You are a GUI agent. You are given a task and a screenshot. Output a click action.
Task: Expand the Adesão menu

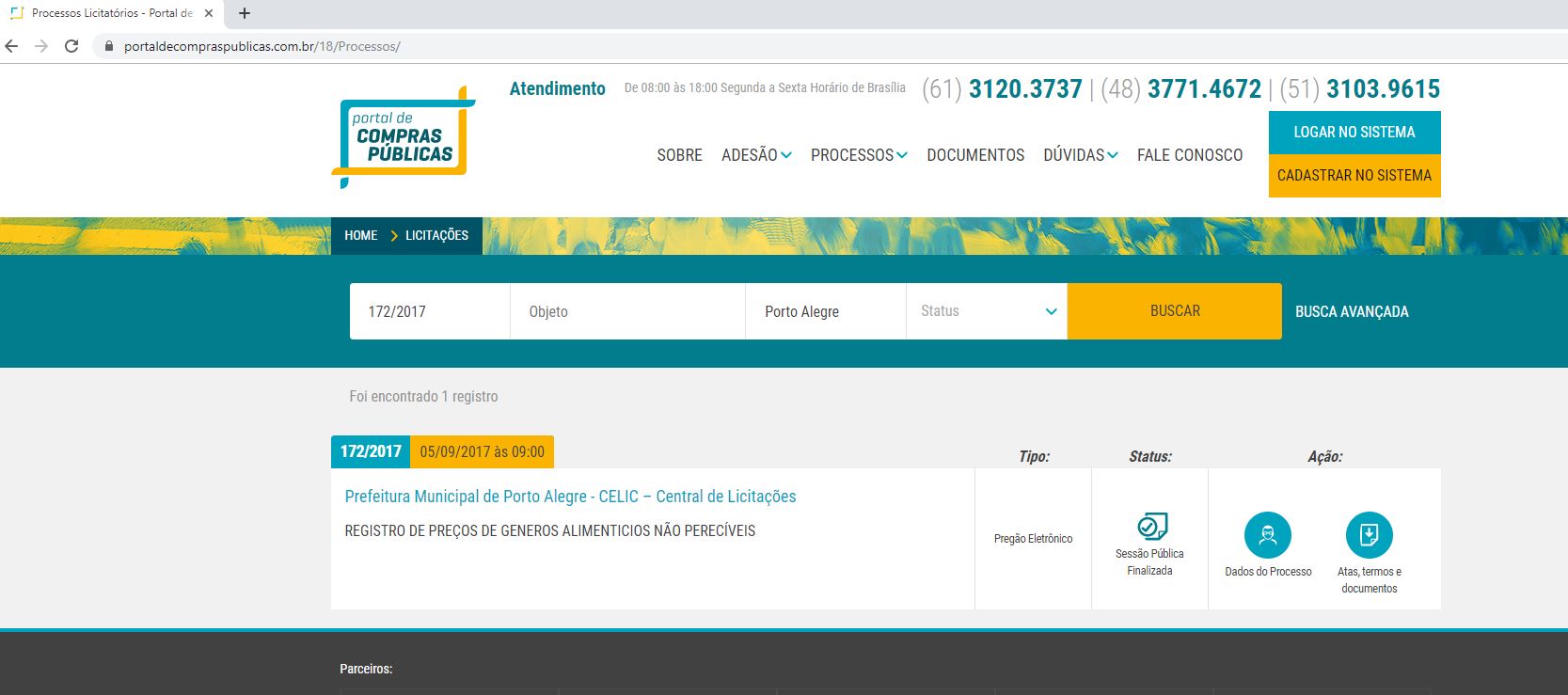coord(756,155)
